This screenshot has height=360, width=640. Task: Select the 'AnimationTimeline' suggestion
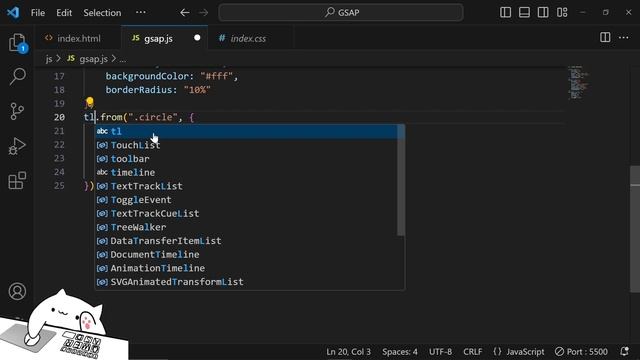[246, 268]
